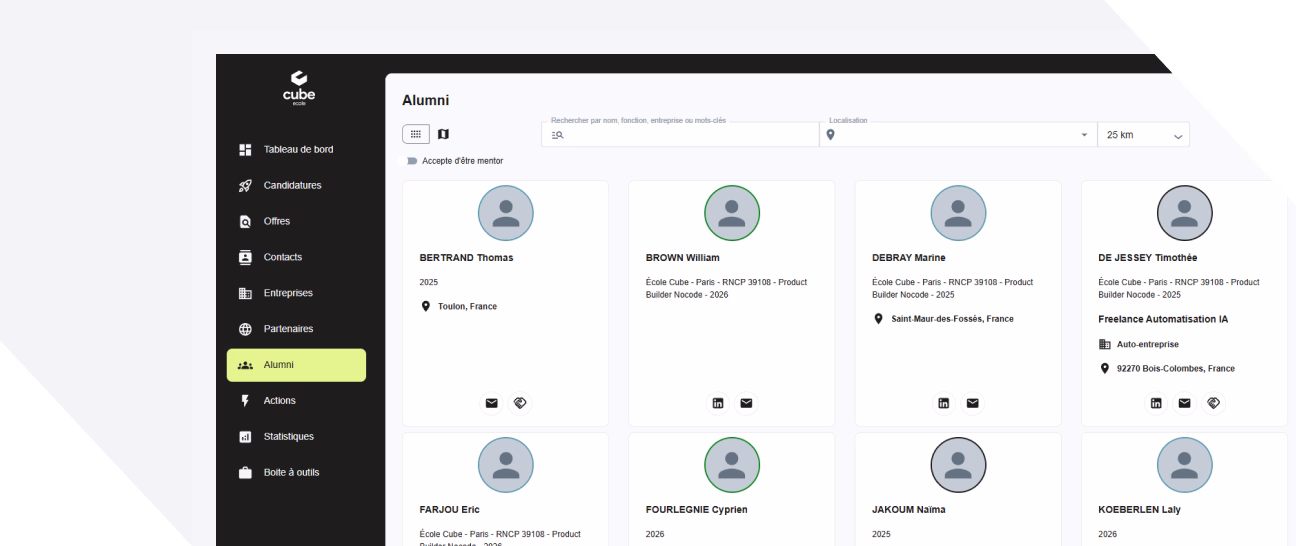Email DE JESSEY Timothée via envelope icon
The height and width of the screenshot is (546, 1296).
point(1185,402)
